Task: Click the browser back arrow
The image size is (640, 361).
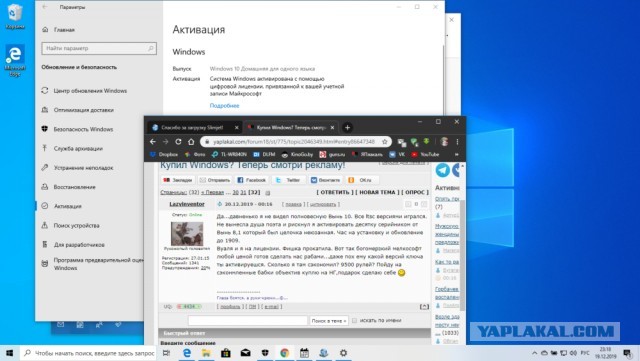Action: [x=153, y=142]
